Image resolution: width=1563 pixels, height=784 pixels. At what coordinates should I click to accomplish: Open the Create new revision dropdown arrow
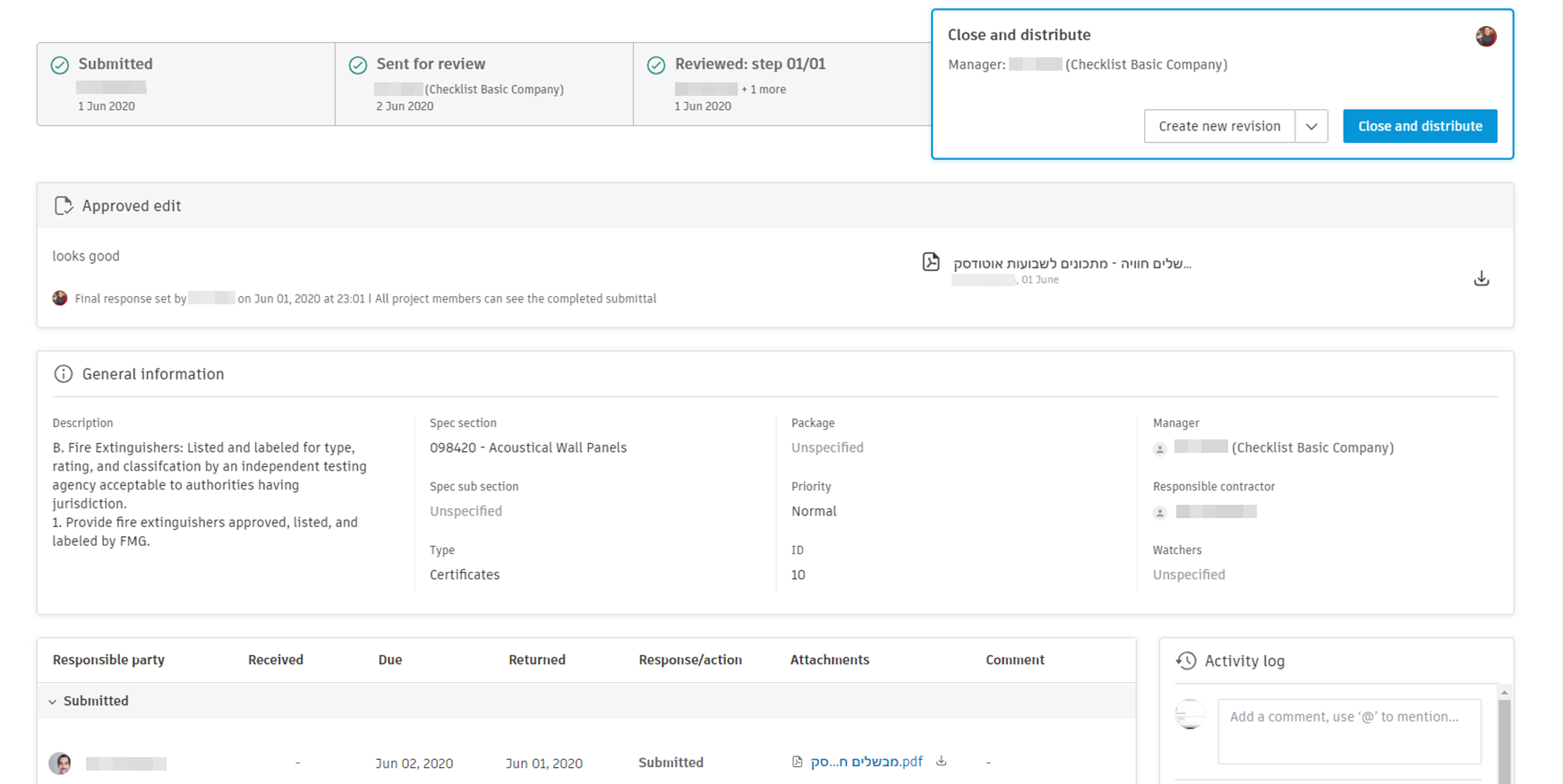1311,126
